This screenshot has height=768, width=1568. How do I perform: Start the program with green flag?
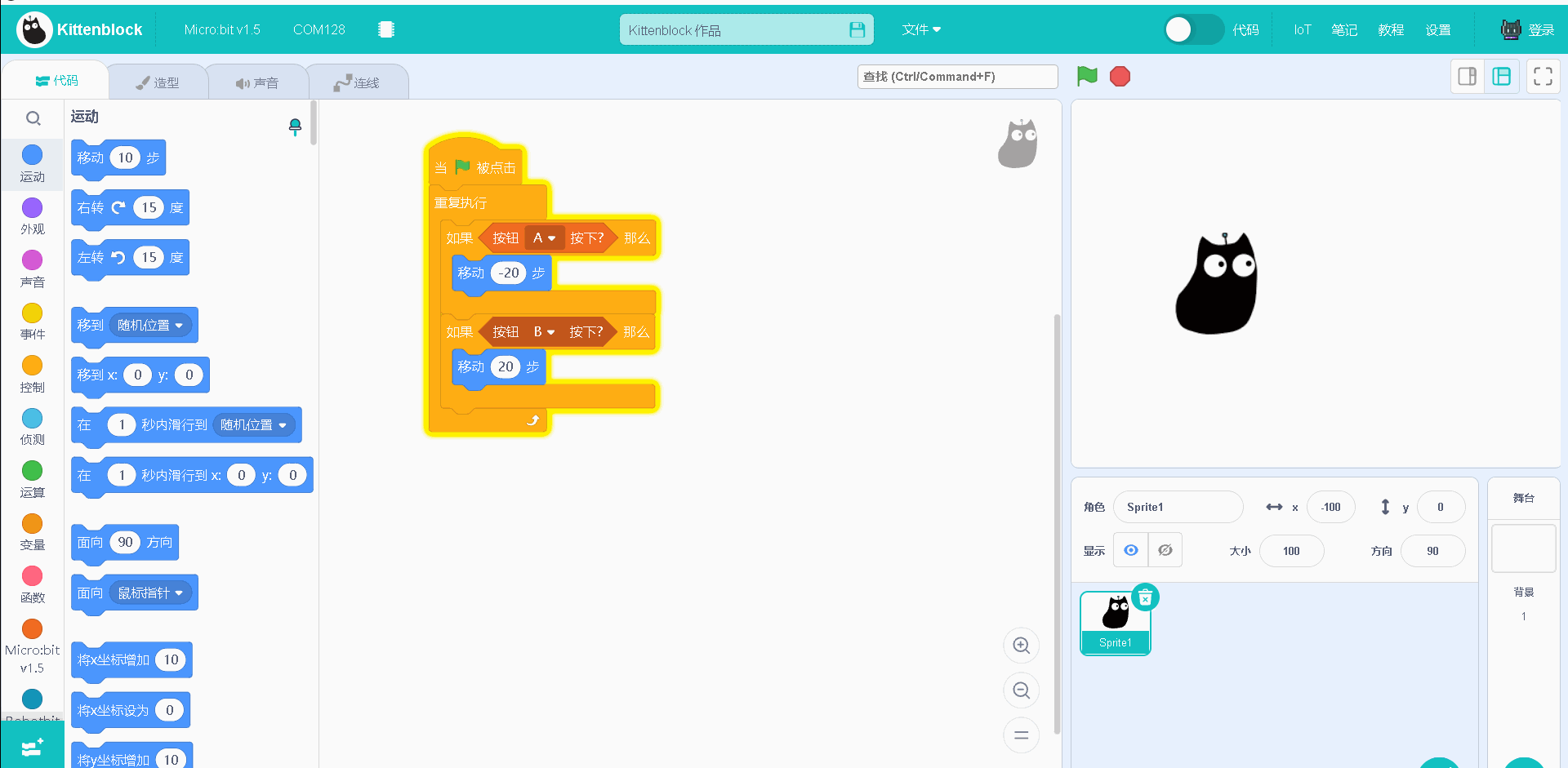[x=1087, y=76]
